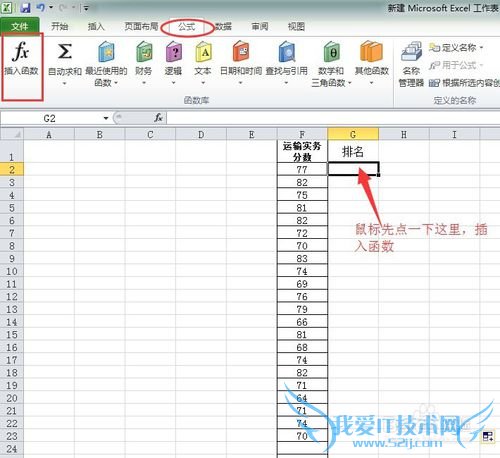The height and width of the screenshot is (458, 500).
Task: Click cell F20 with value 64
Action: point(302,398)
